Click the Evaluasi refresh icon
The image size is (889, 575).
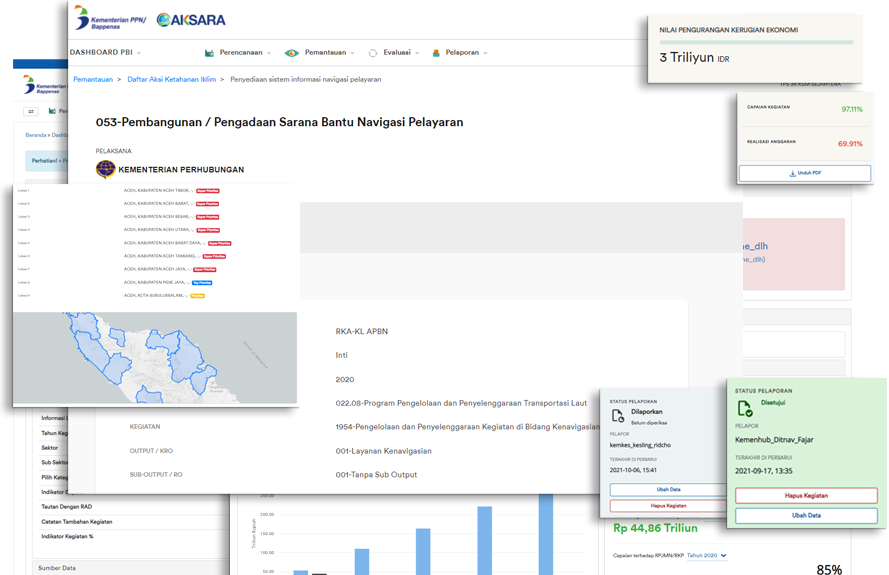click(373, 53)
